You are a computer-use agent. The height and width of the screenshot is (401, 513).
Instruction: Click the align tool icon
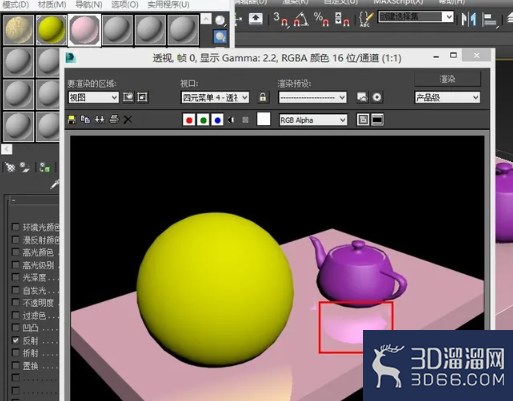point(490,19)
